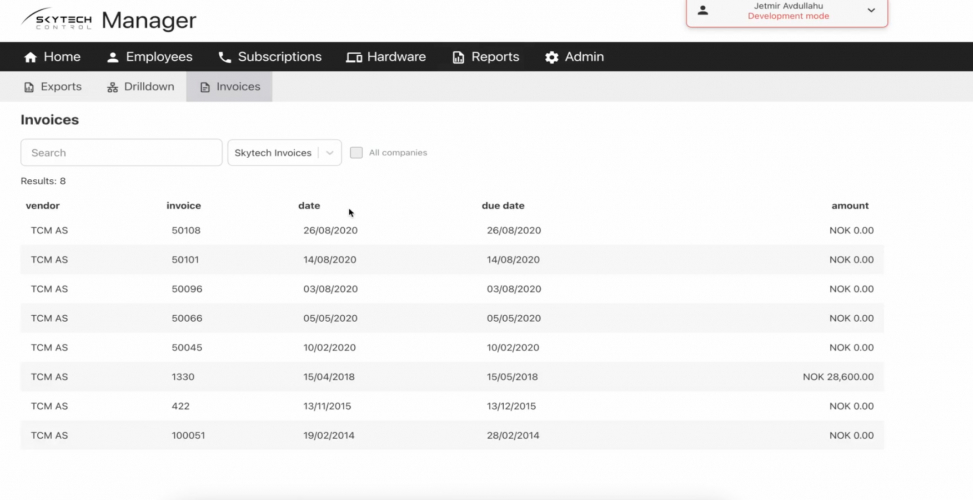Select invoice number 50108

186,231
